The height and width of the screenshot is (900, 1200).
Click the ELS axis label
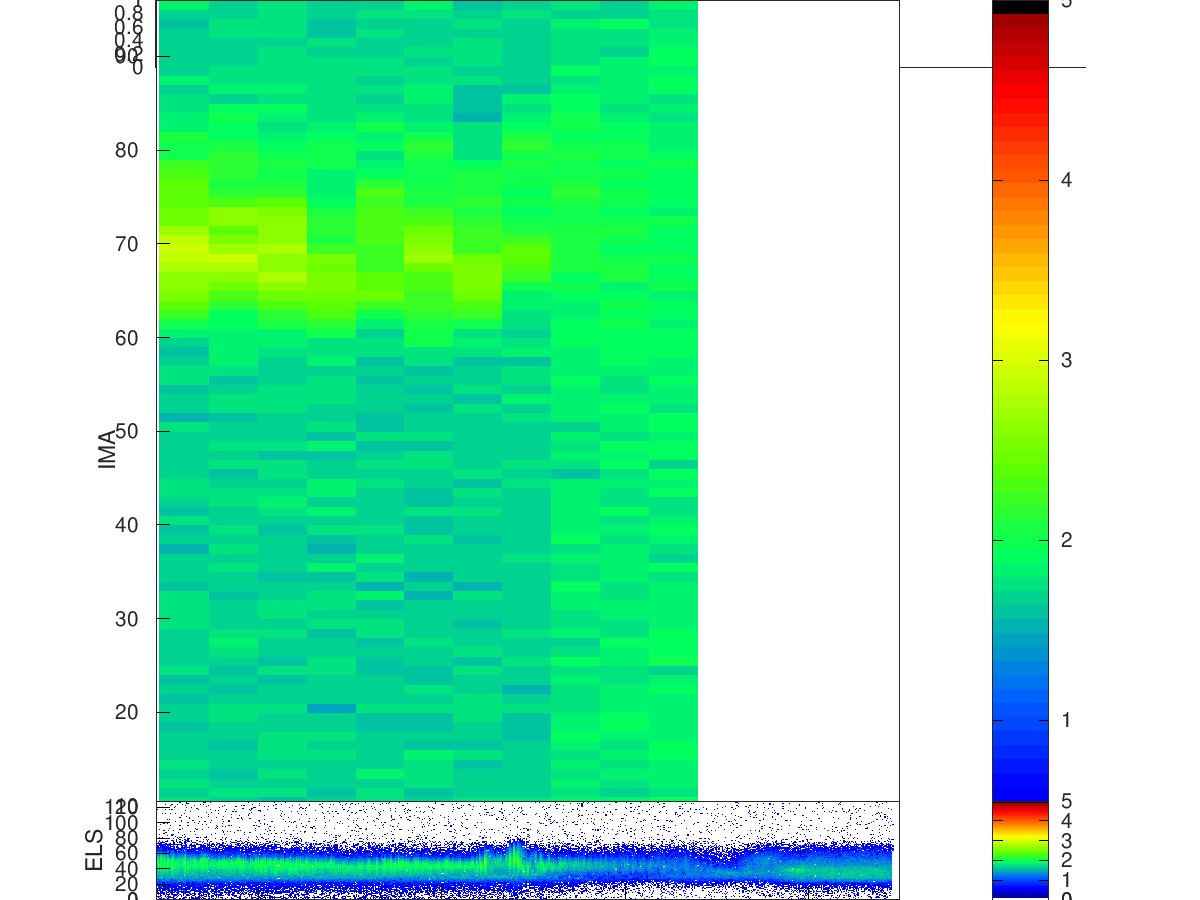[x=94, y=849]
